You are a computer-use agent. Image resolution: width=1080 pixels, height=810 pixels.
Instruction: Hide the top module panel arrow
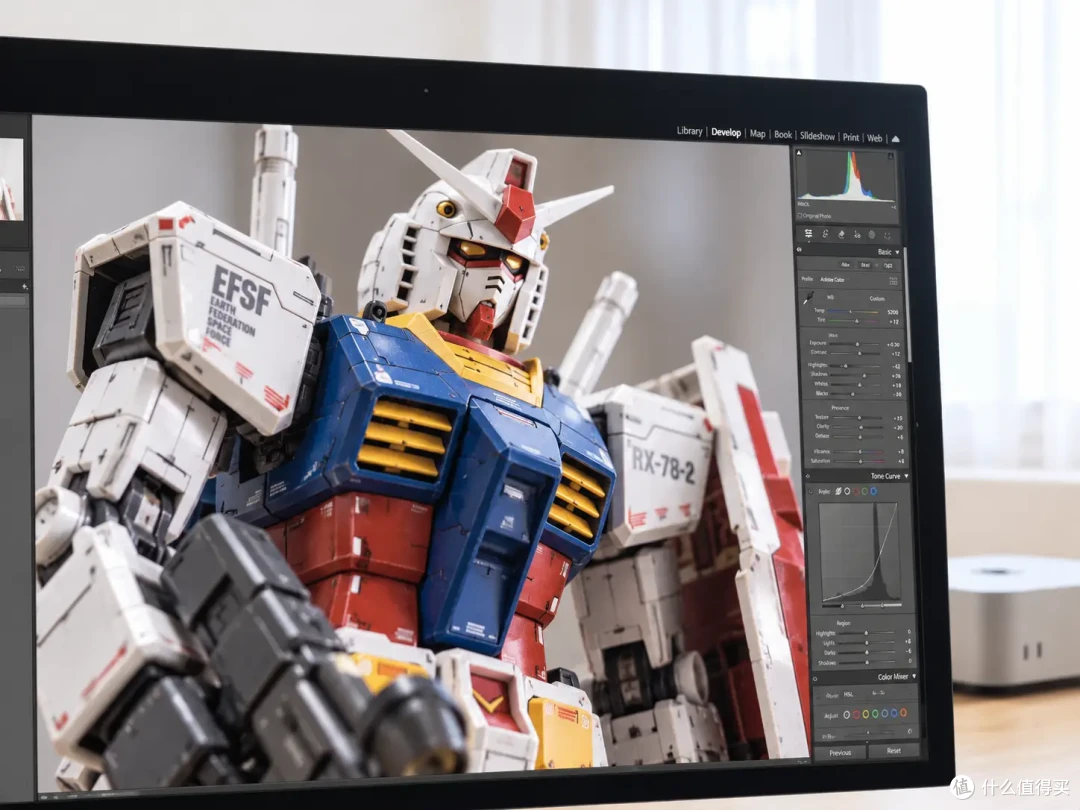click(x=895, y=139)
